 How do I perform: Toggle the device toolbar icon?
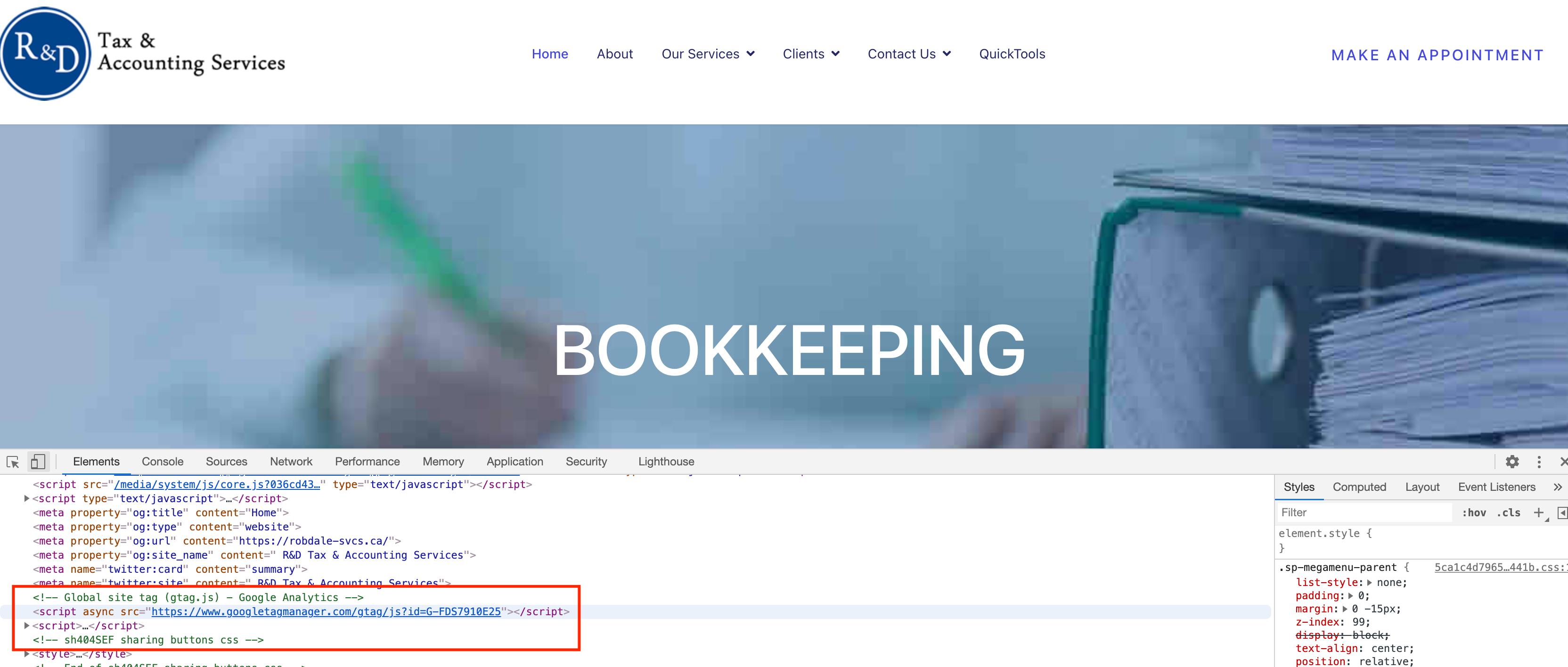coord(38,462)
